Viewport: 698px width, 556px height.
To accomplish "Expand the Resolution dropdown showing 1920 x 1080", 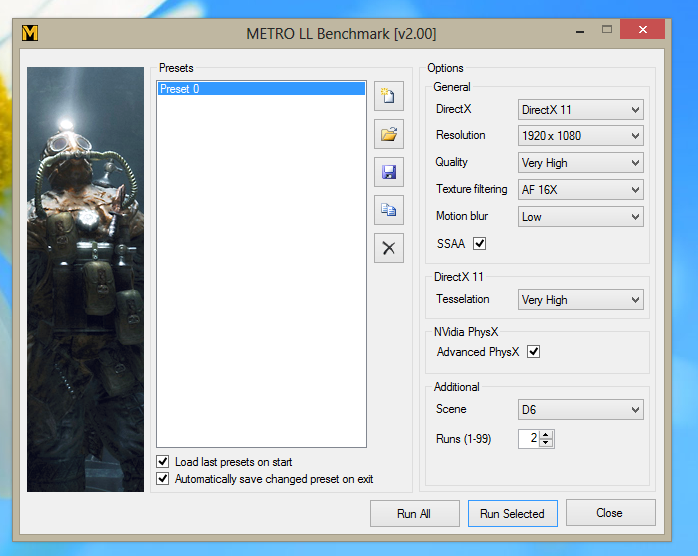I will click(580, 136).
